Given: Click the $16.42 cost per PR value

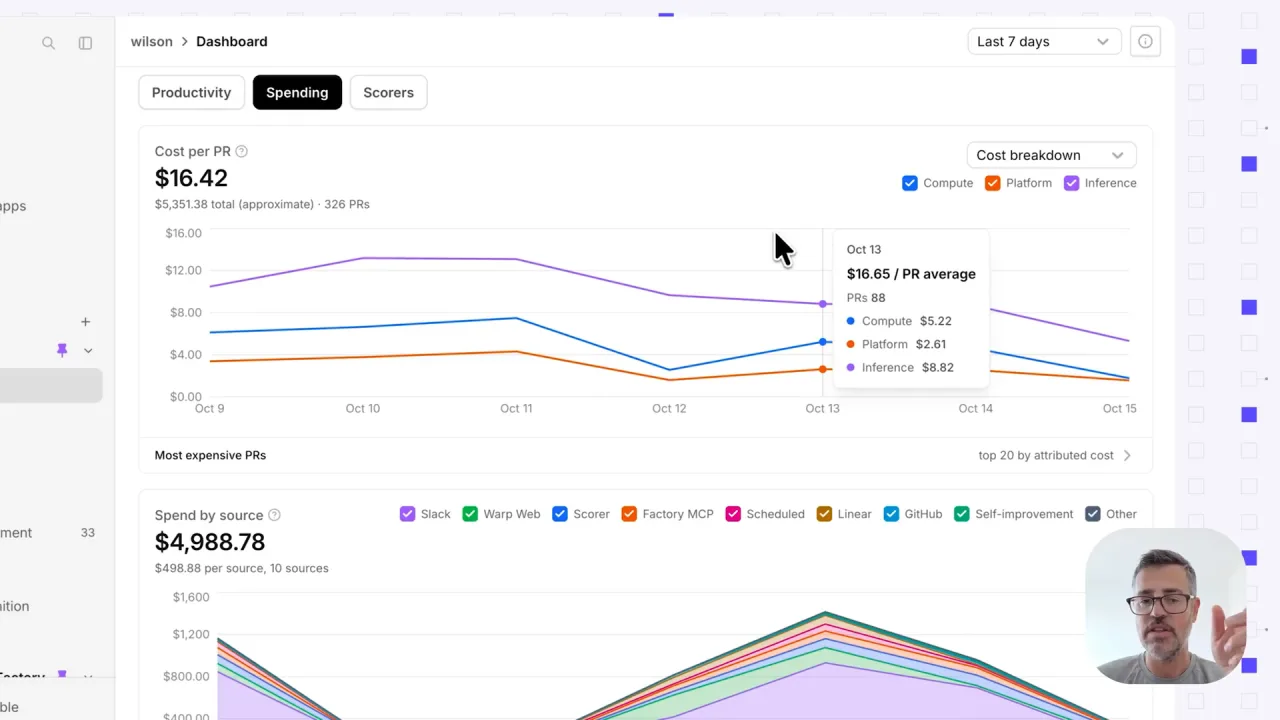Looking at the screenshot, I should 191,178.
